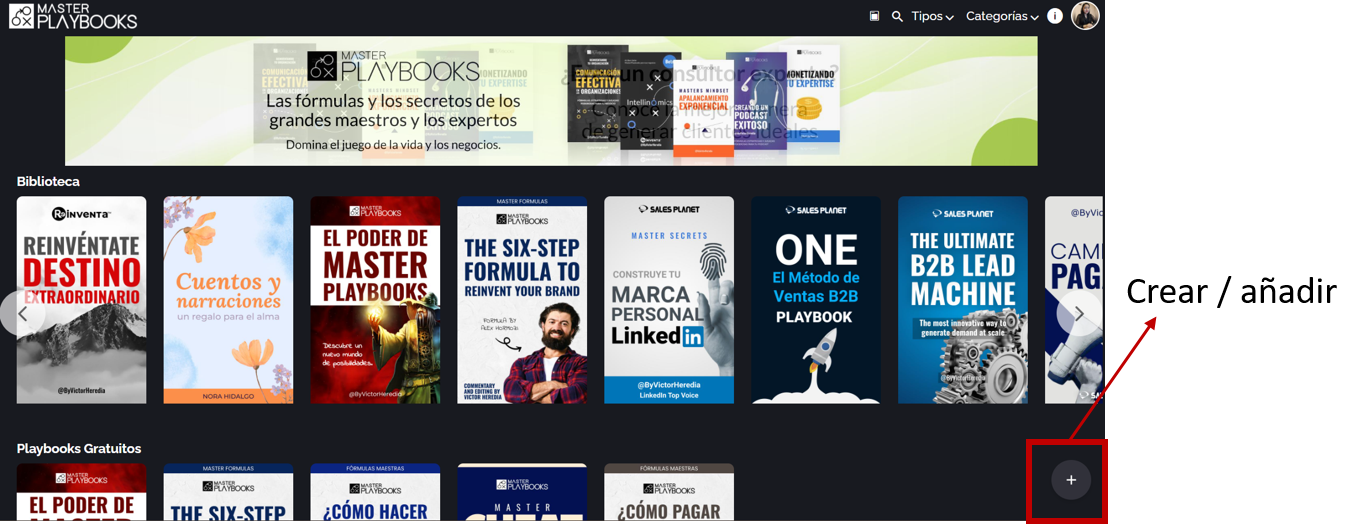The width and height of the screenshot is (1360, 524).
Task: Open Cuentos y narraciones book
Action: click(x=229, y=300)
